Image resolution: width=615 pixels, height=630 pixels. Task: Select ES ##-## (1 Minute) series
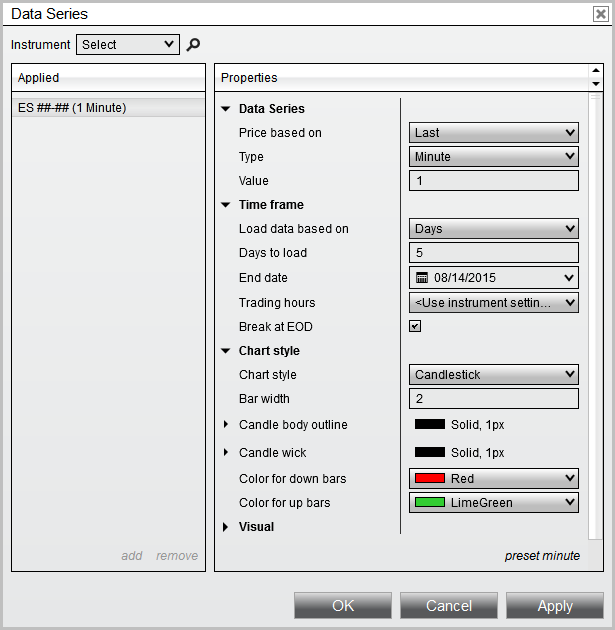72,108
